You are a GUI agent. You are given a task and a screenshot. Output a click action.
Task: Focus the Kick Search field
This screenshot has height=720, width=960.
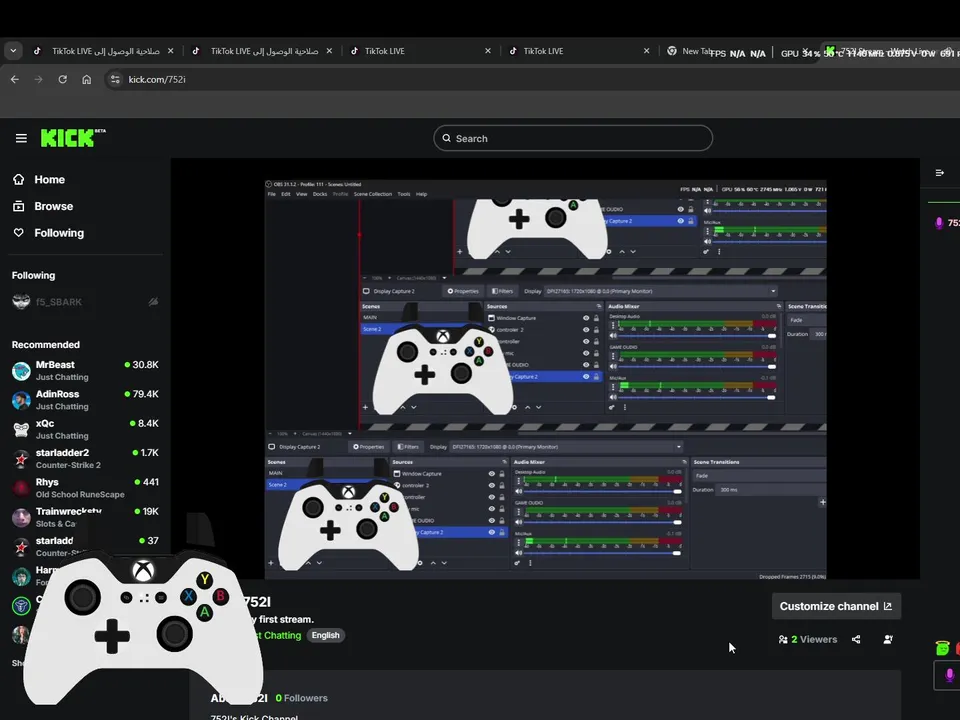(x=573, y=138)
